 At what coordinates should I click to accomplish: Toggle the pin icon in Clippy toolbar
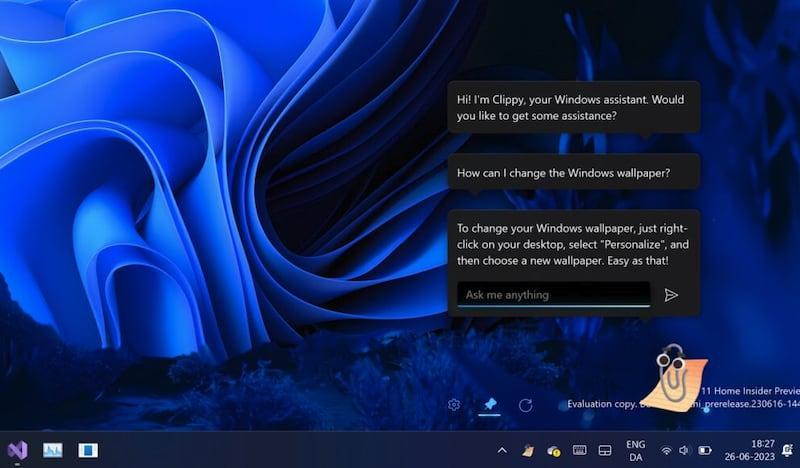coord(489,404)
